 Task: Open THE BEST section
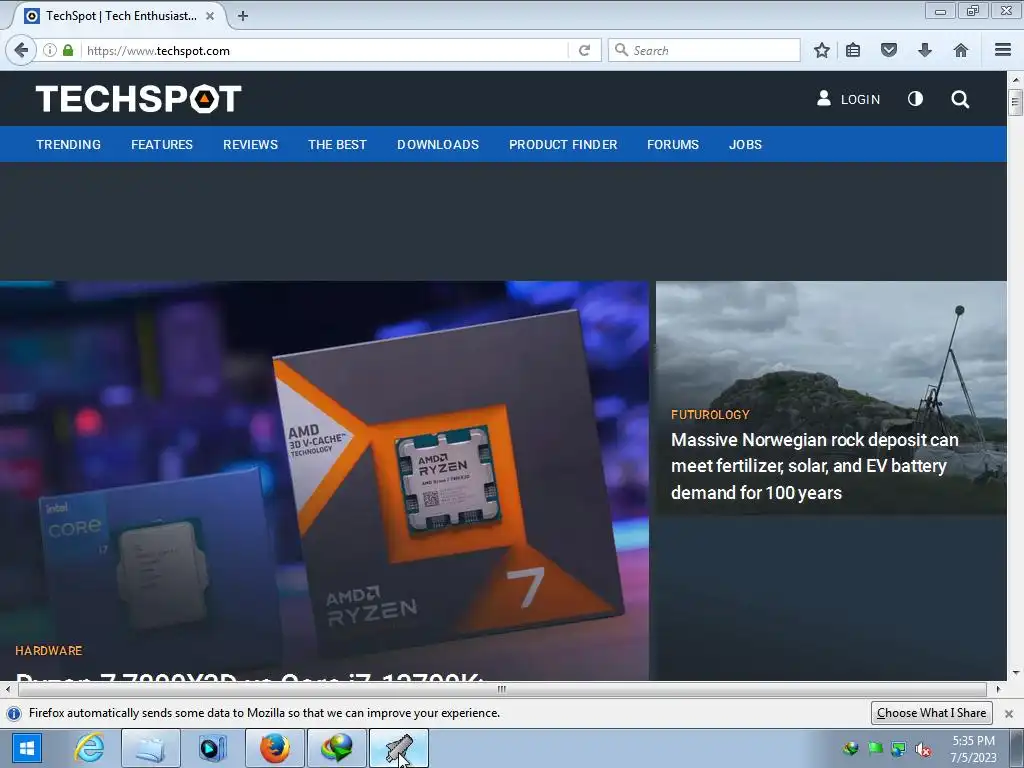338,144
